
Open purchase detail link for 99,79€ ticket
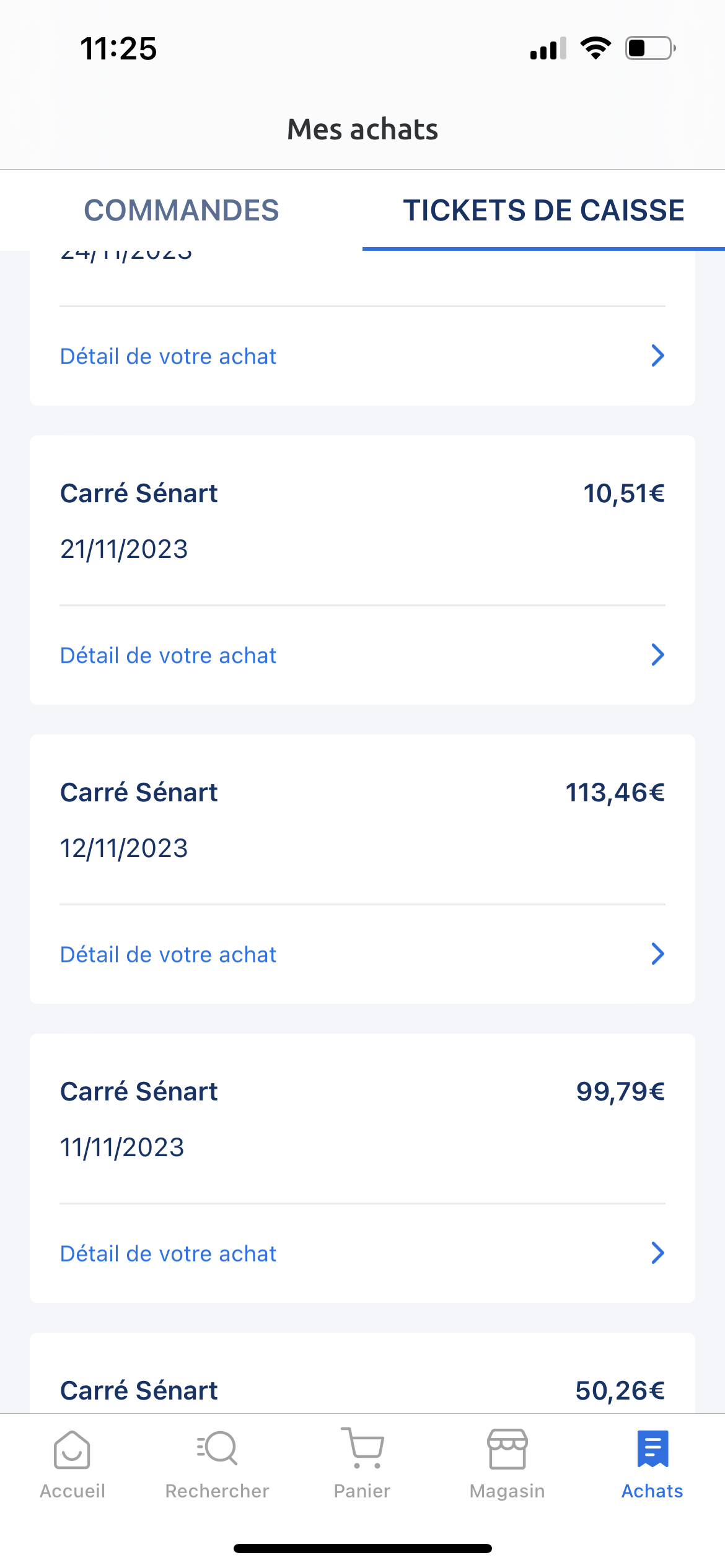[168, 1253]
